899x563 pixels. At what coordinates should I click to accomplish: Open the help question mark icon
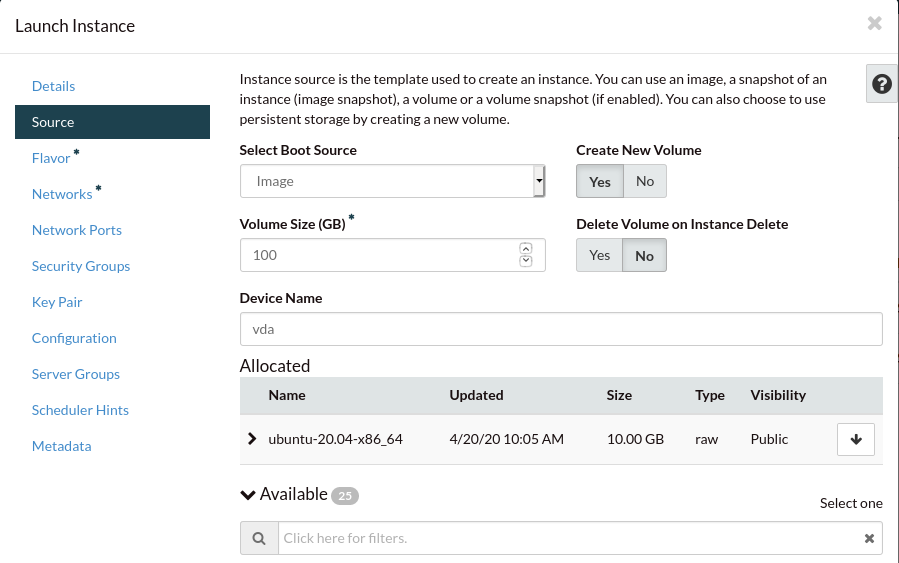[x=881, y=85]
